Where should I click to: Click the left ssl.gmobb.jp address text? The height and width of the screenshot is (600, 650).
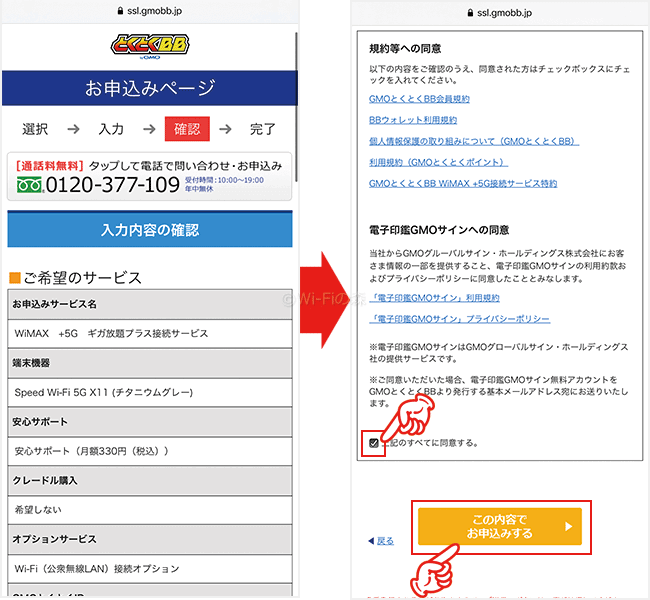tap(154, 11)
